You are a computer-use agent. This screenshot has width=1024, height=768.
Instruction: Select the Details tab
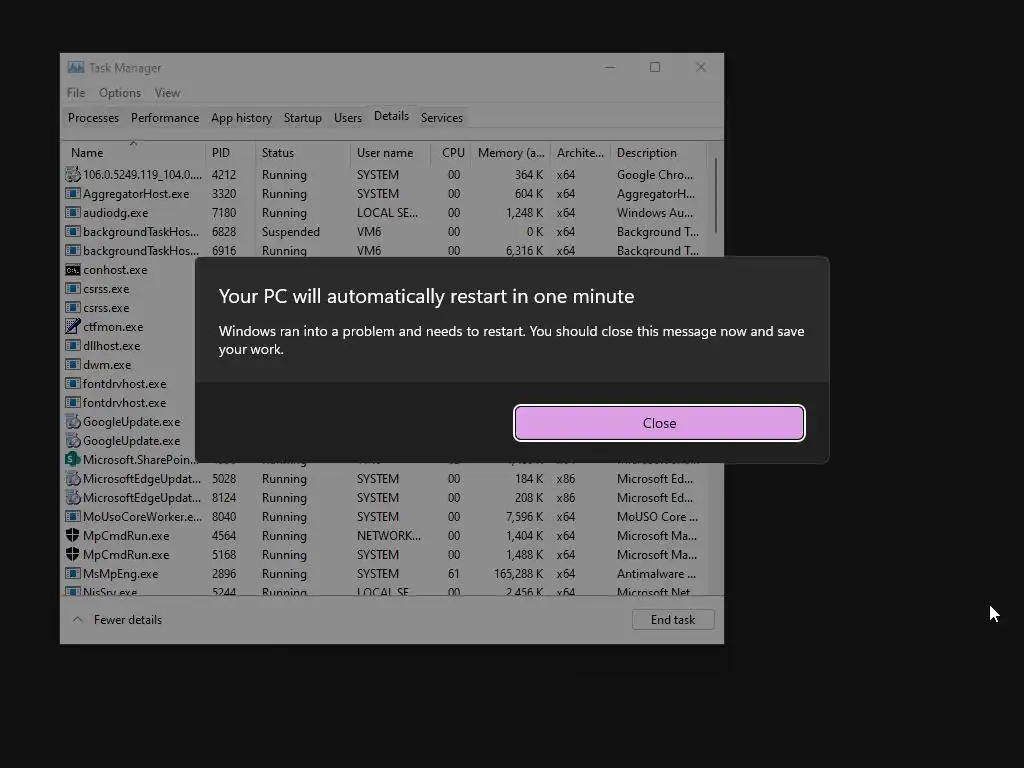[x=391, y=116]
